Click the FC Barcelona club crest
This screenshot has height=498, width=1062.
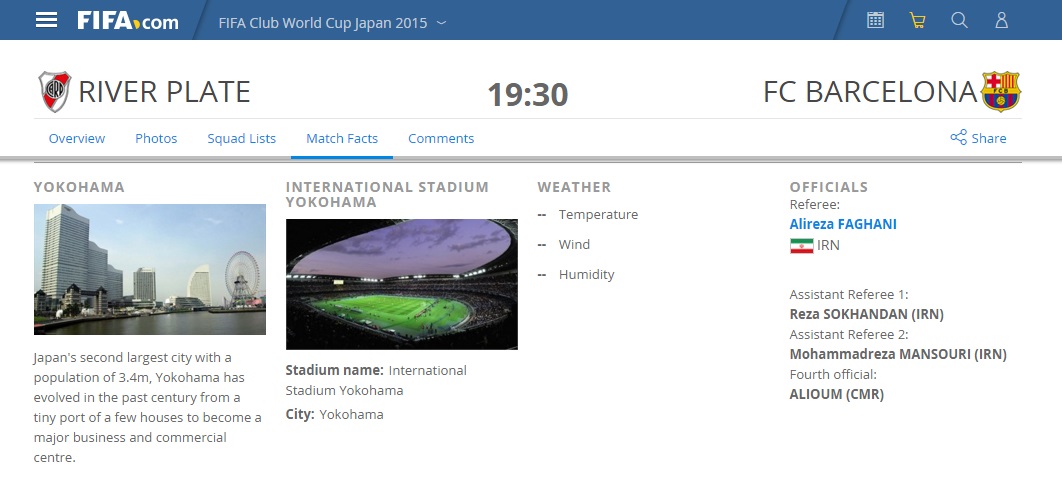(1000, 92)
